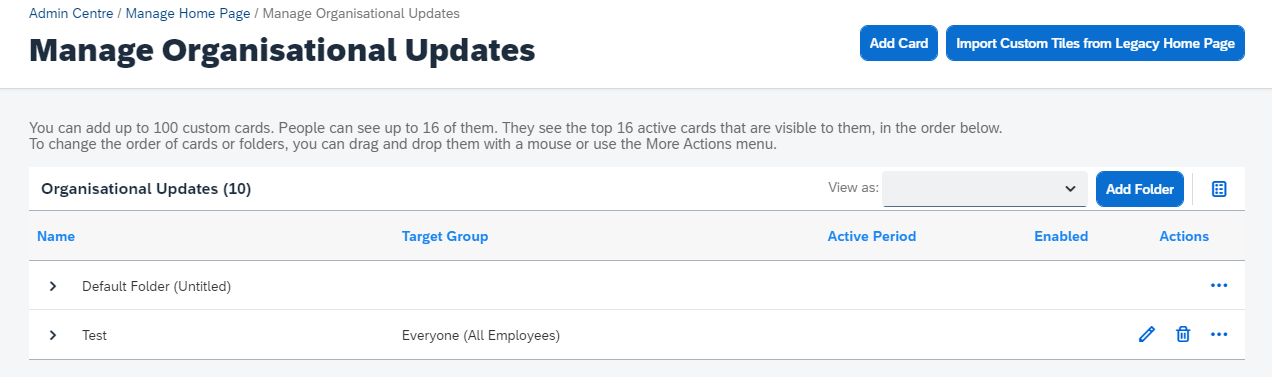This screenshot has height=377, width=1272.
Task: Delete the Test folder using trash icon
Action: [x=1183, y=335]
